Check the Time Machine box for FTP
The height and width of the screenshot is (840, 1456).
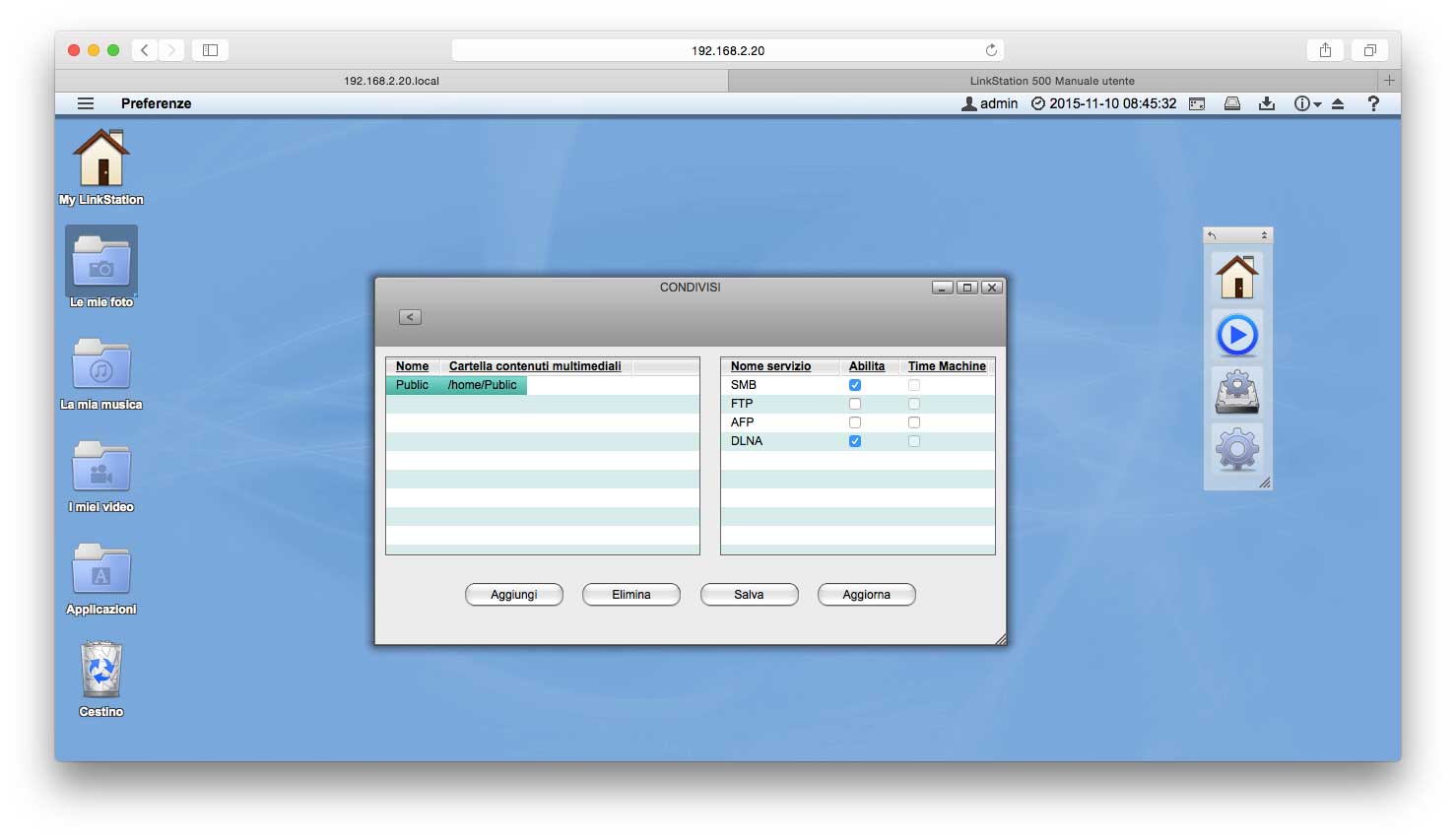click(914, 404)
